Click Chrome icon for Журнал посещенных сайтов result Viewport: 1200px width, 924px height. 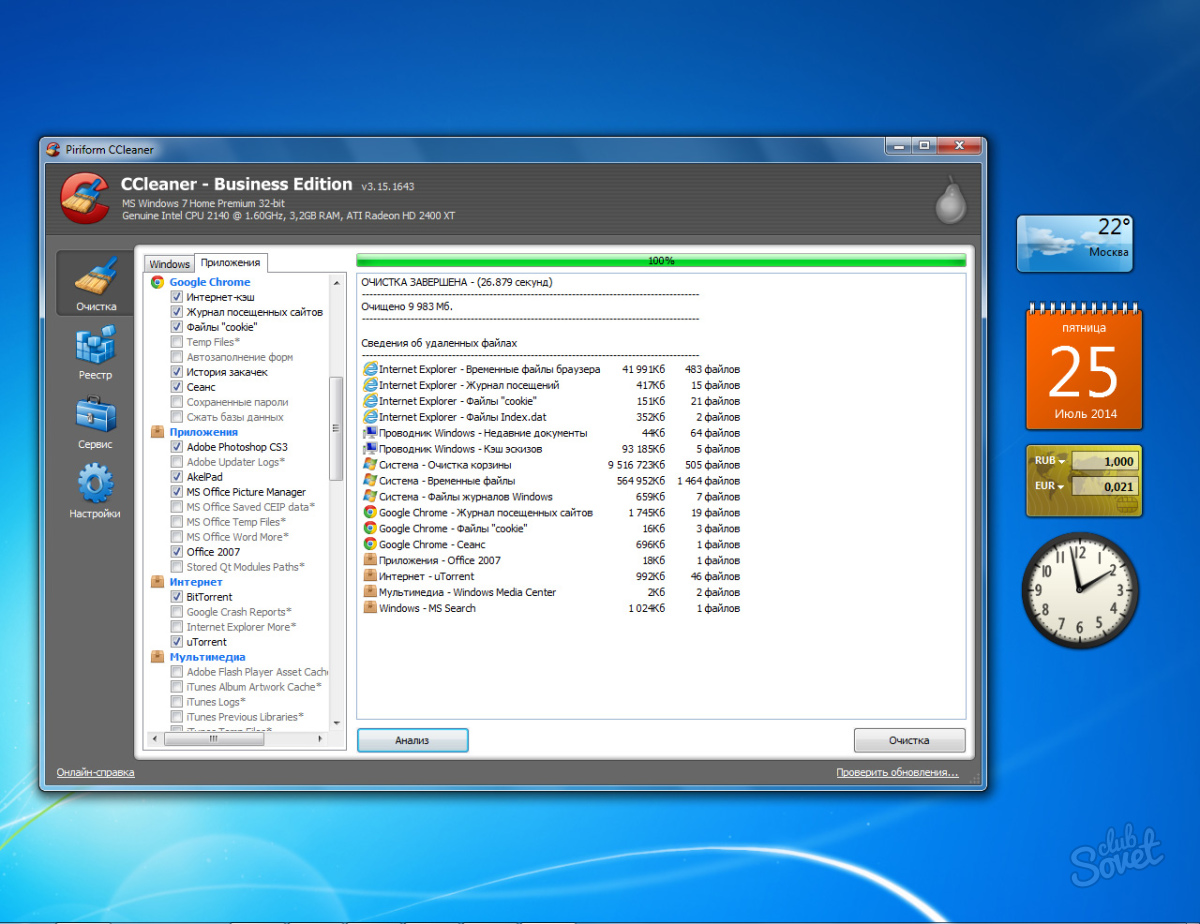pos(370,513)
